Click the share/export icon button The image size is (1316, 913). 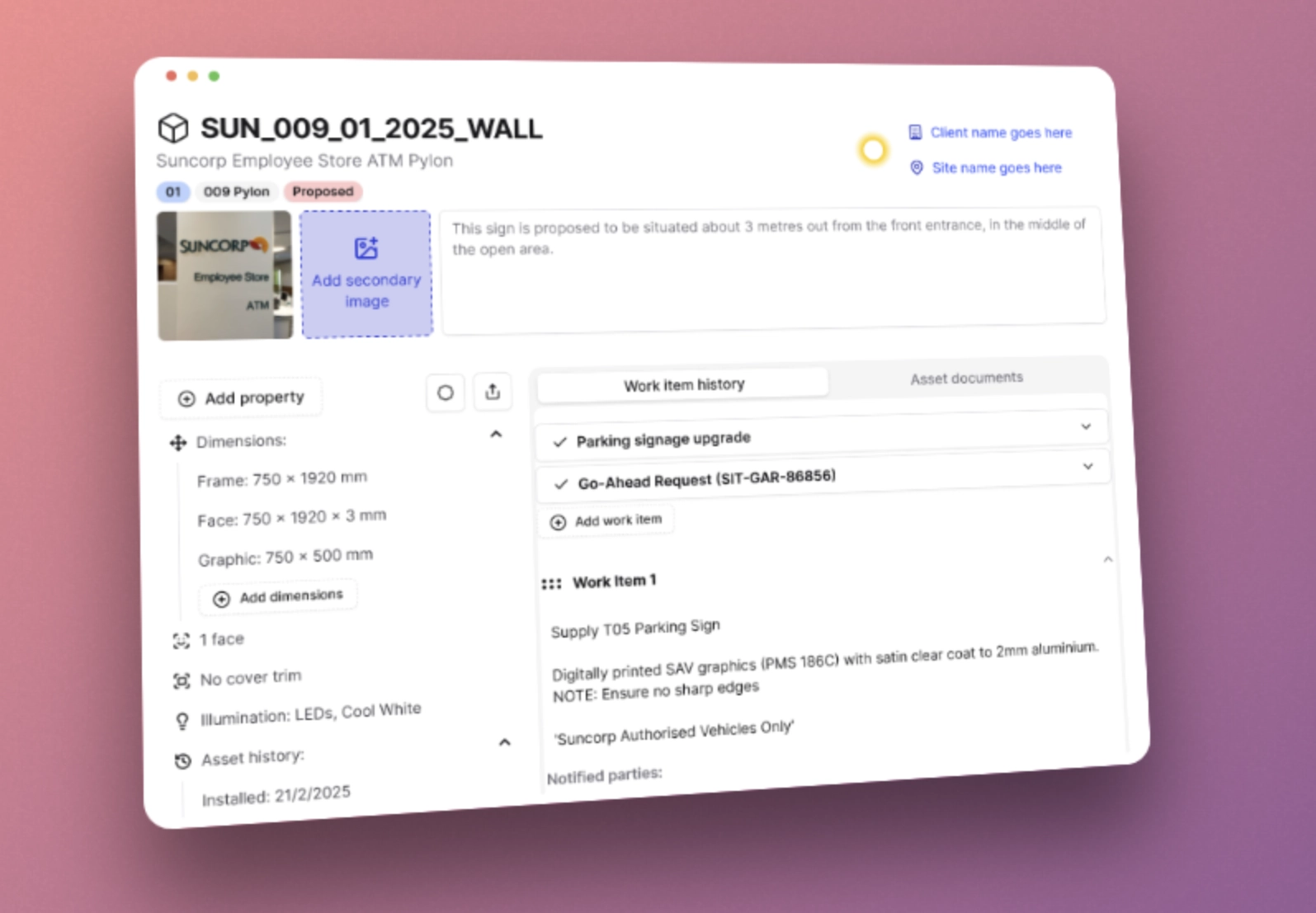coord(493,392)
